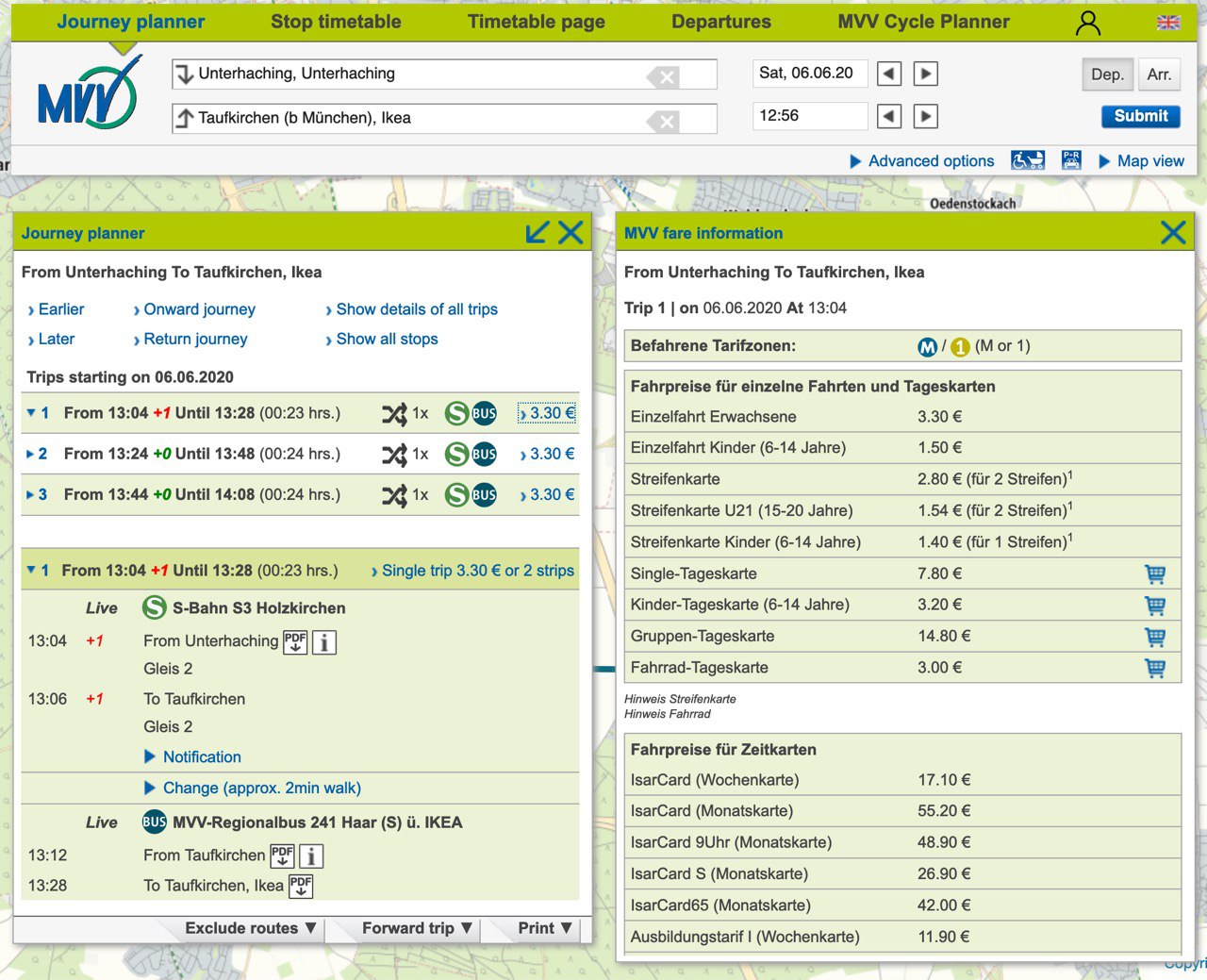Show Later trips
The image size is (1207, 980).
[51, 339]
